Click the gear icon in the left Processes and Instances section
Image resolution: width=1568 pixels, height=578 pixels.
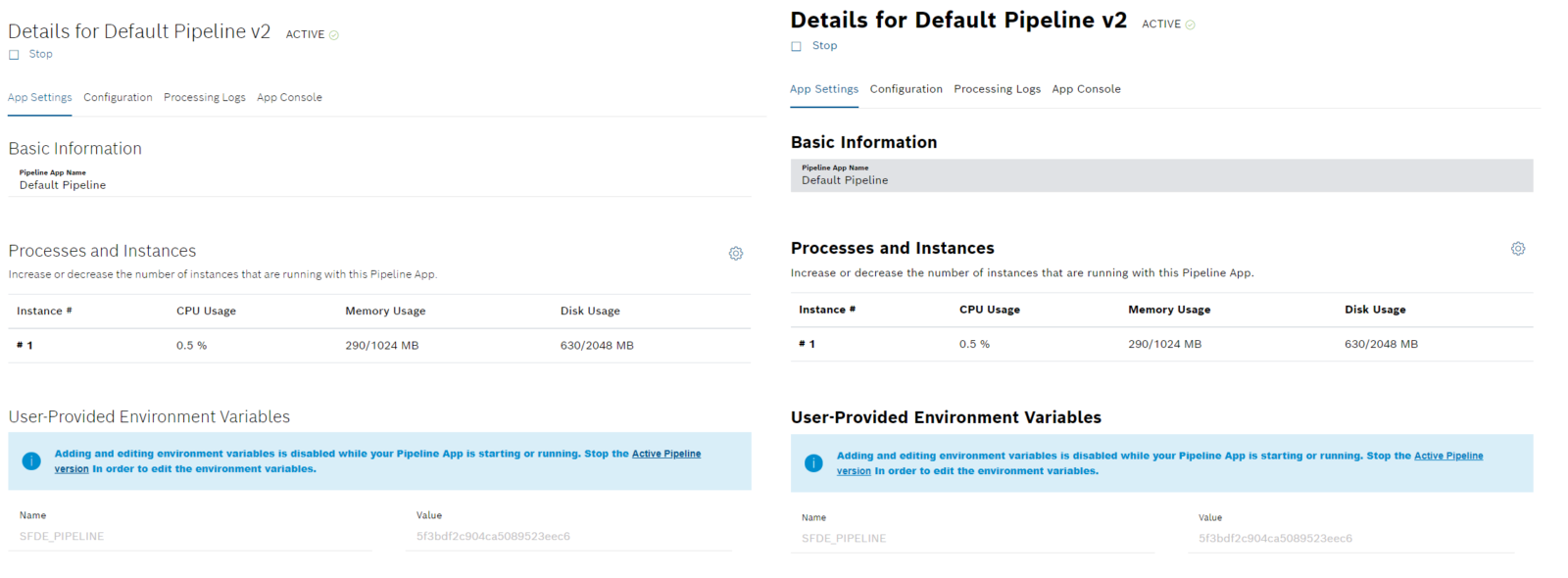click(x=735, y=254)
